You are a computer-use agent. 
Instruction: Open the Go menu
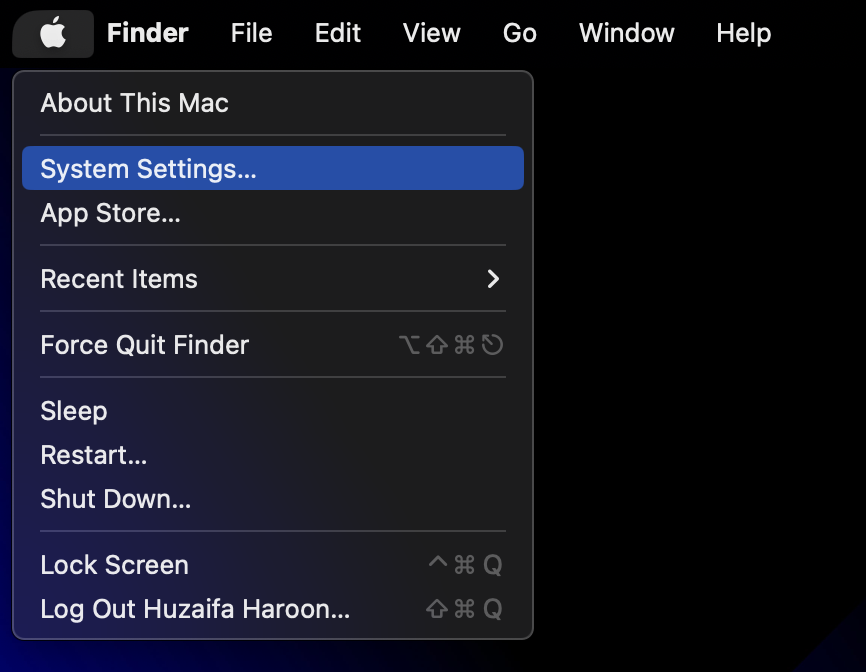point(520,33)
